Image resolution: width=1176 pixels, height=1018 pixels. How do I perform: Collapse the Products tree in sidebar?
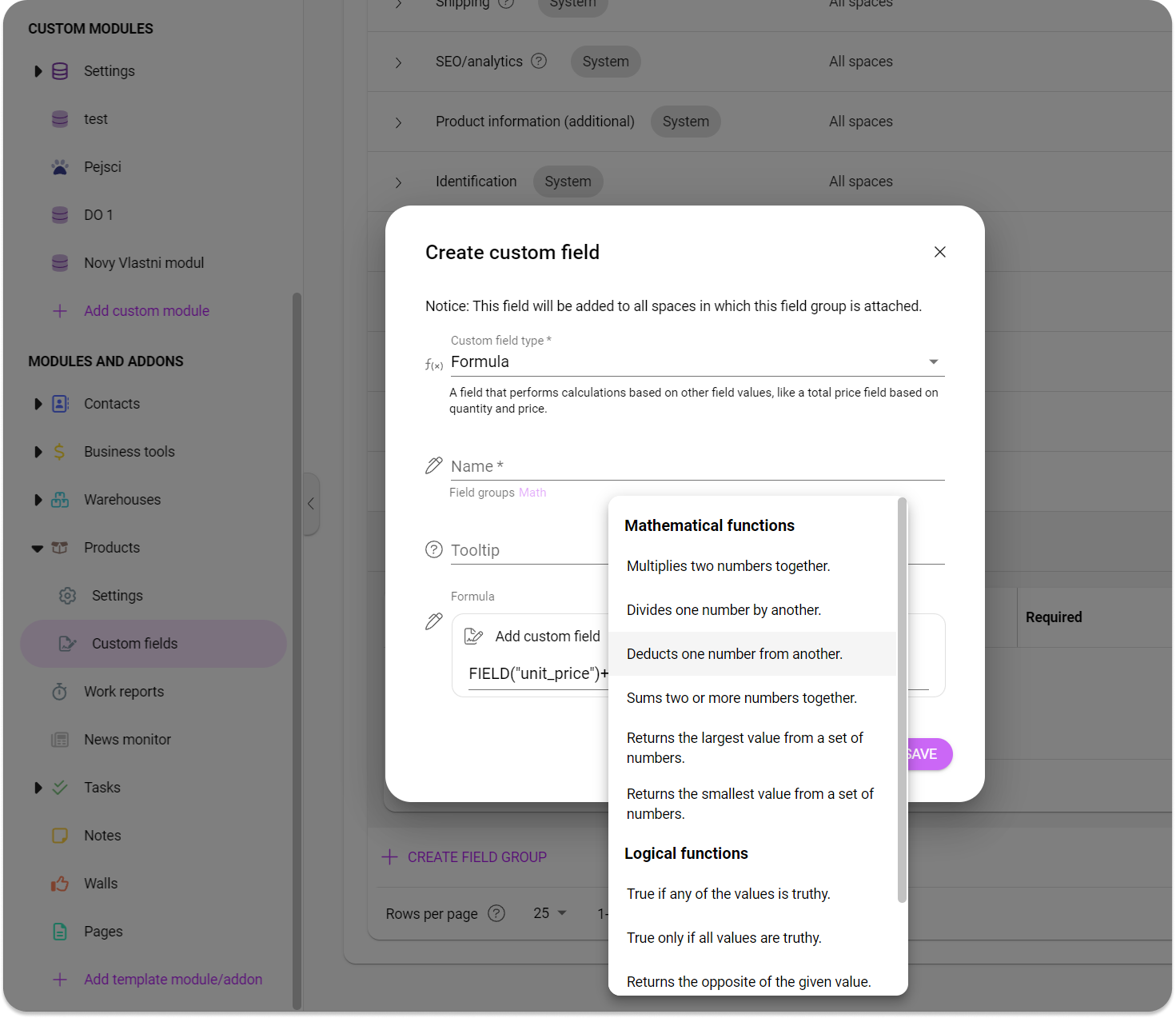(x=38, y=548)
